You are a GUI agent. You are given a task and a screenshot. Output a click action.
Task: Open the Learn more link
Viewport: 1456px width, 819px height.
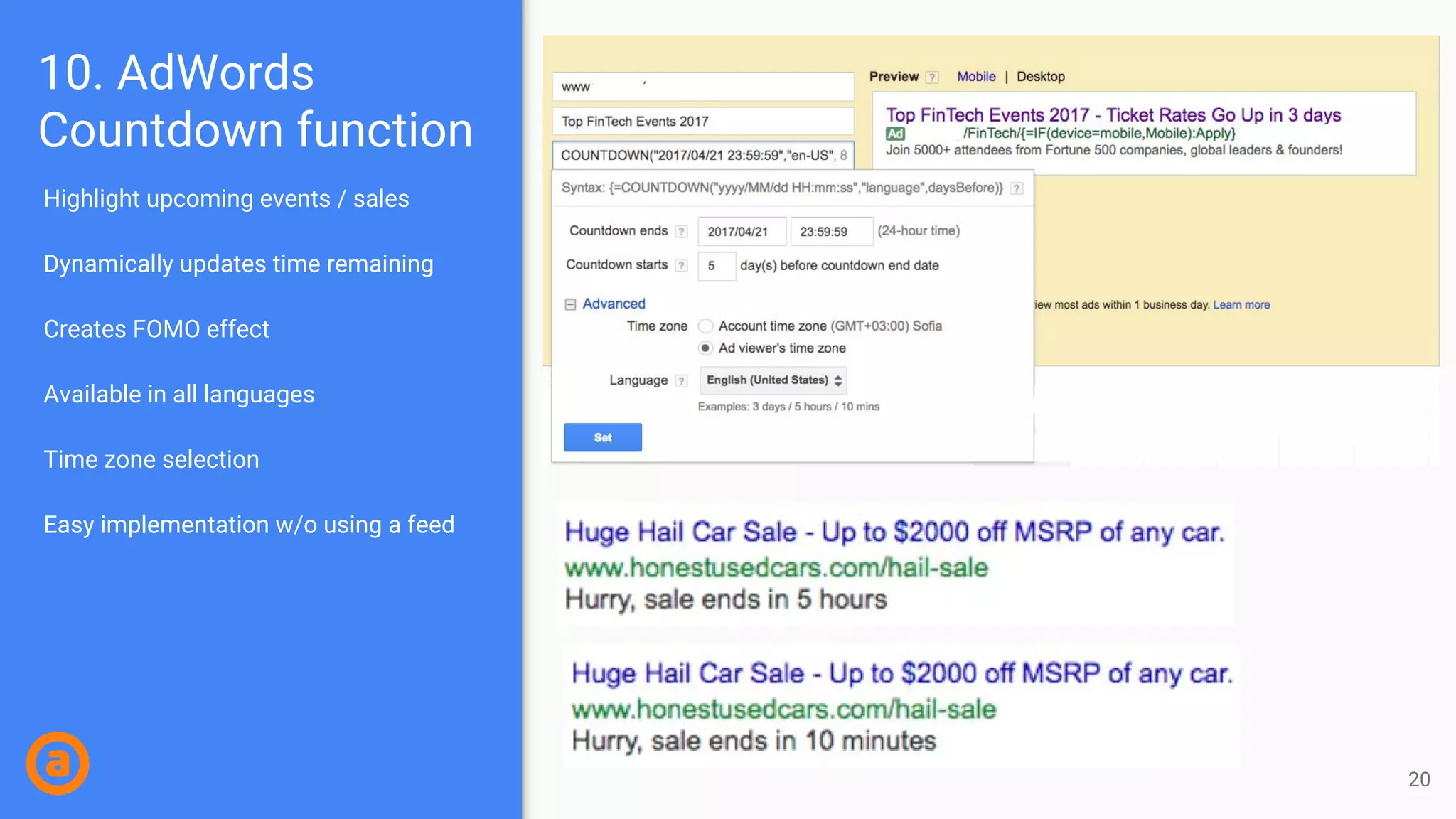[1241, 305]
